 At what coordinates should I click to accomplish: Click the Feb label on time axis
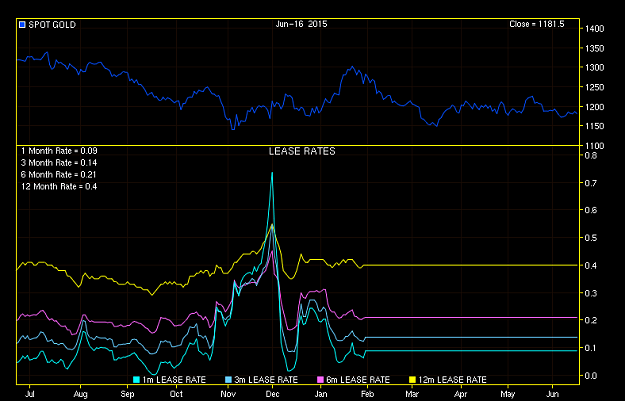(368, 394)
